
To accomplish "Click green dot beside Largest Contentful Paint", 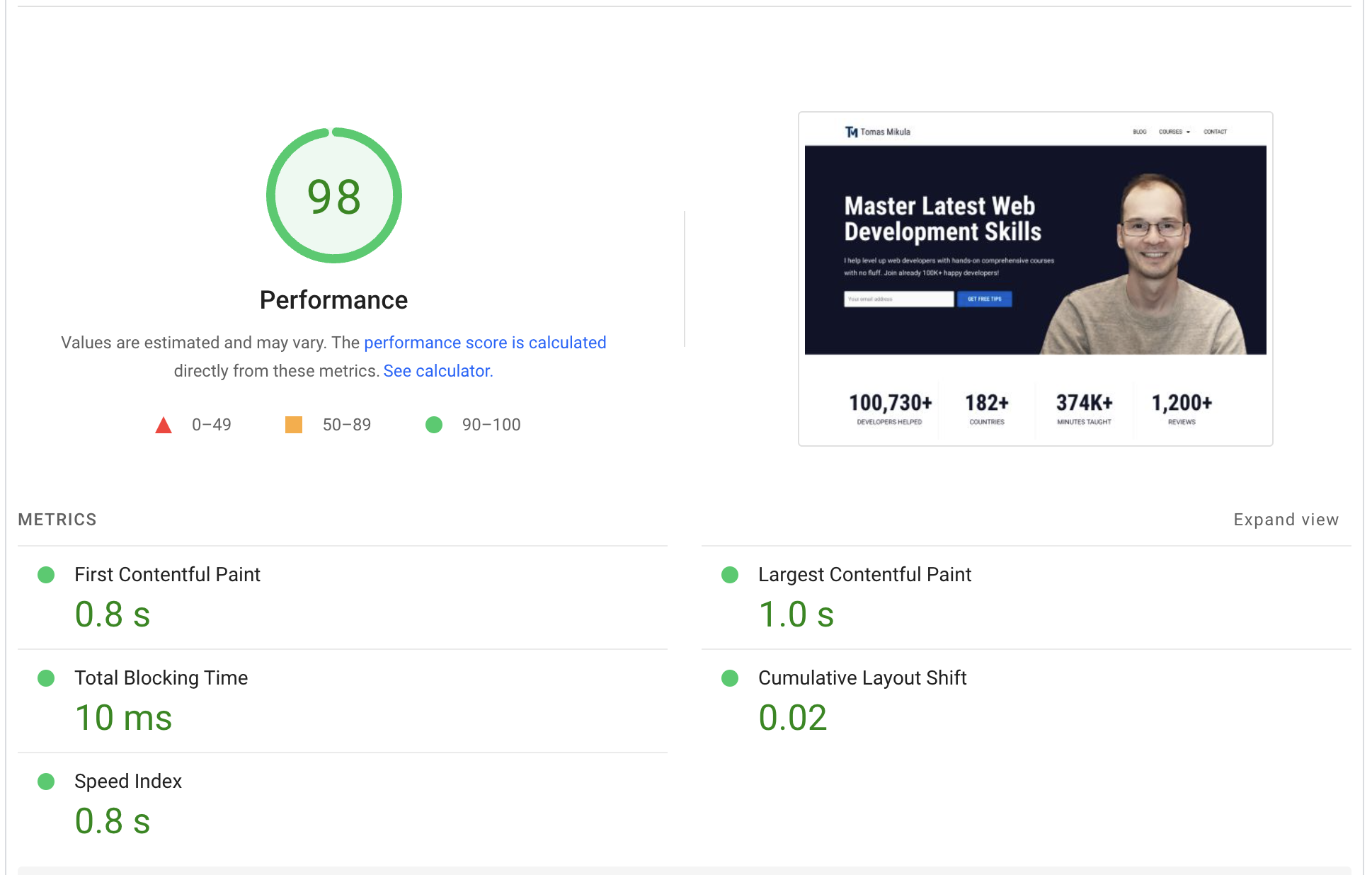I will pyautogui.click(x=730, y=575).
